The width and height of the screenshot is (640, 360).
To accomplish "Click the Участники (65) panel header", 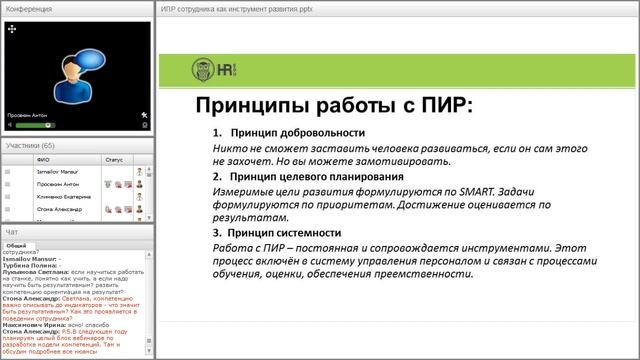I will pyautogui.click(x=78, y=146).
